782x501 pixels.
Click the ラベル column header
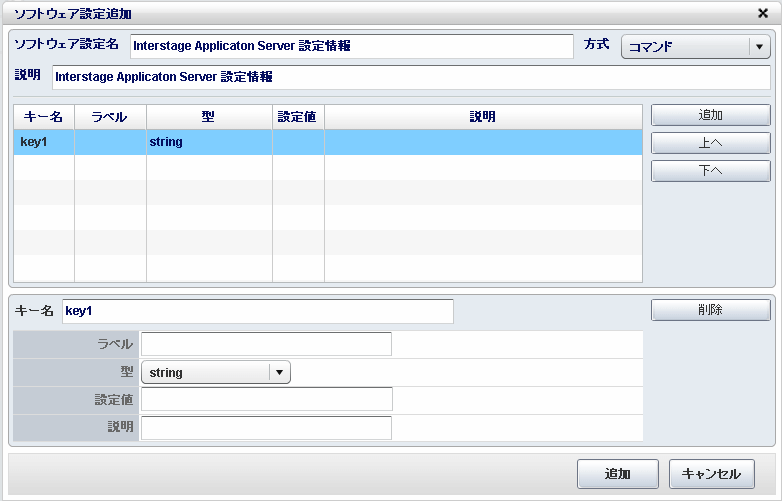[x=110, y=117]
